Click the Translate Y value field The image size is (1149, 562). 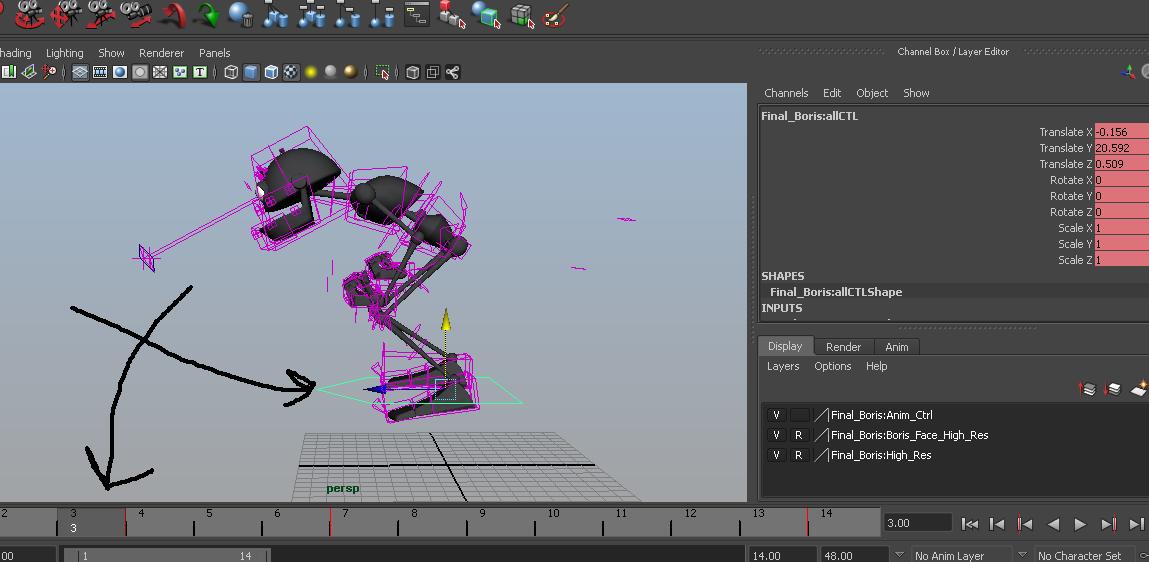pos(1121,148)
